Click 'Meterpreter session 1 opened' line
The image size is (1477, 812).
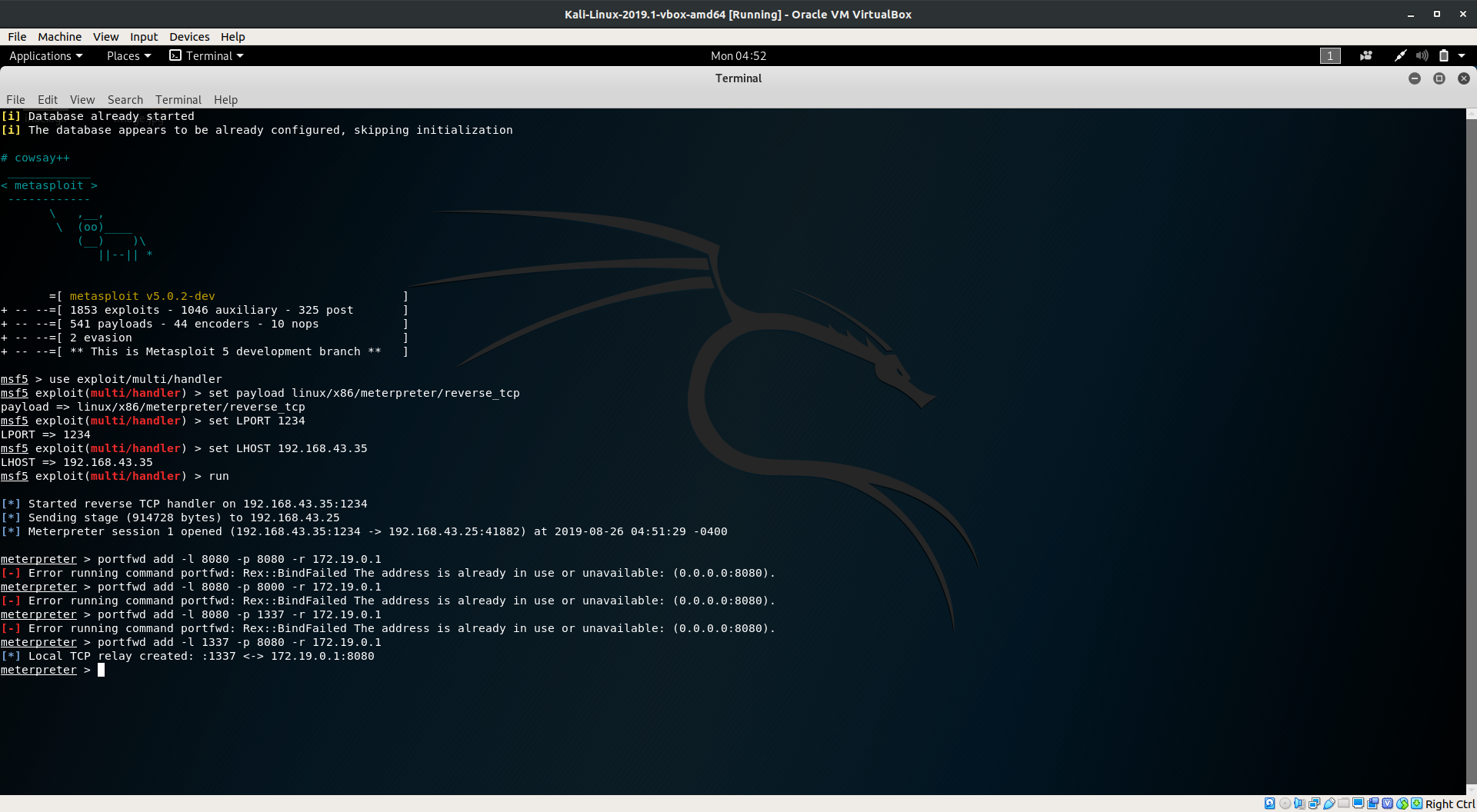click(364, 531)
